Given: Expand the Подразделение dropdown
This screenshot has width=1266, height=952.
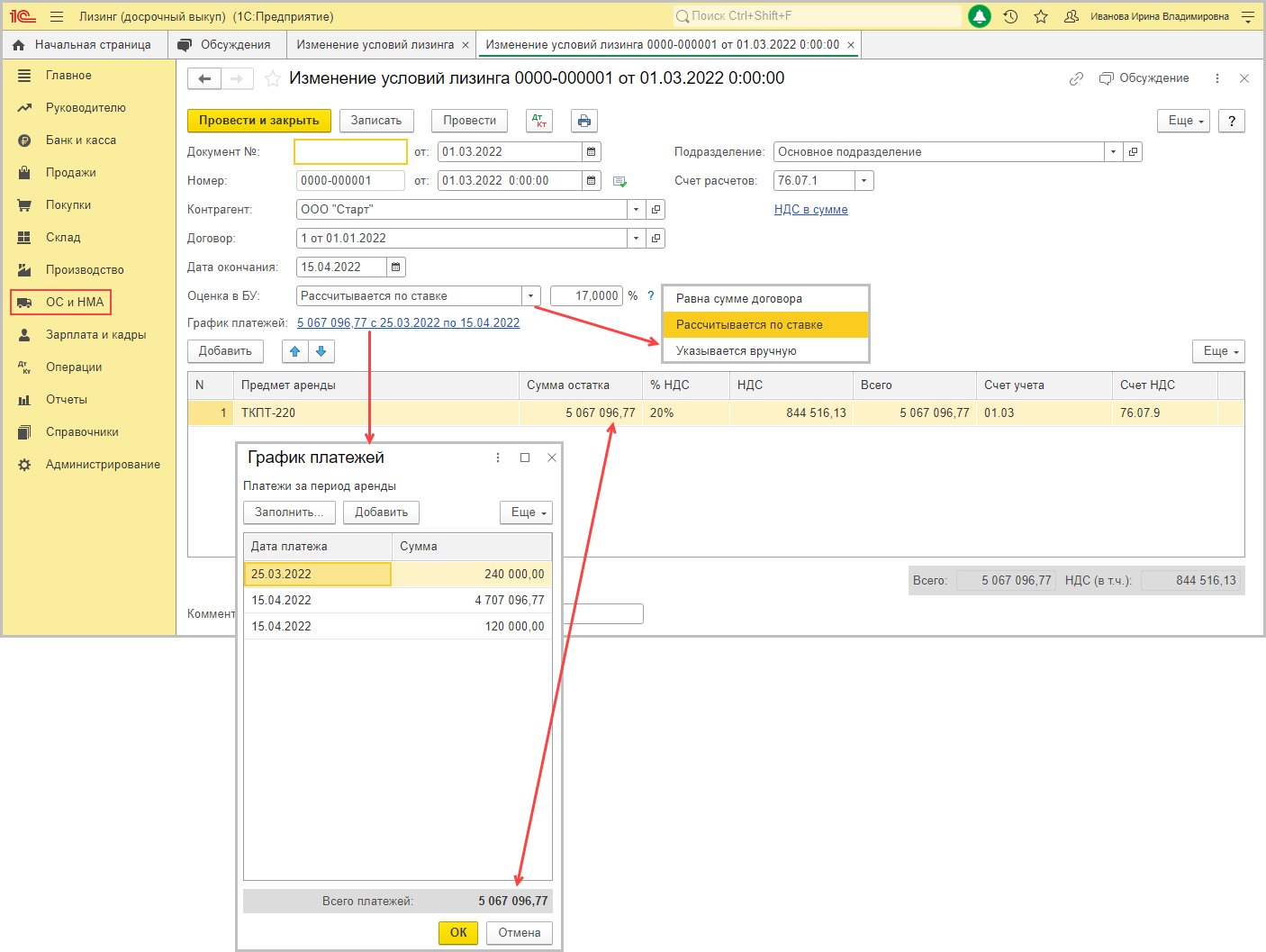Looking at the screenshot, I should (1113, 152).
